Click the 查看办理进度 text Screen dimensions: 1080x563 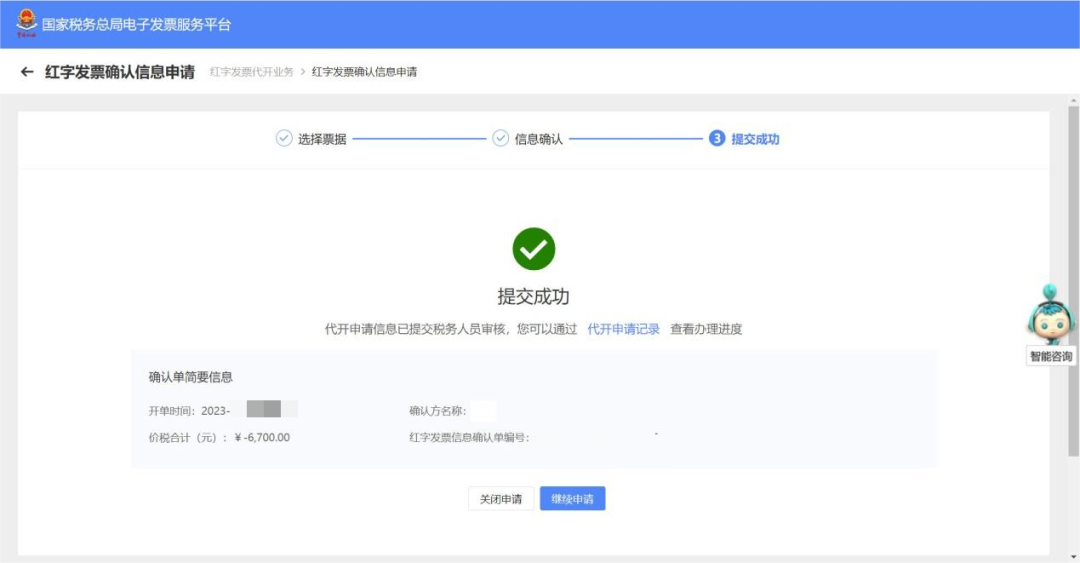click(x=706, y=329)
